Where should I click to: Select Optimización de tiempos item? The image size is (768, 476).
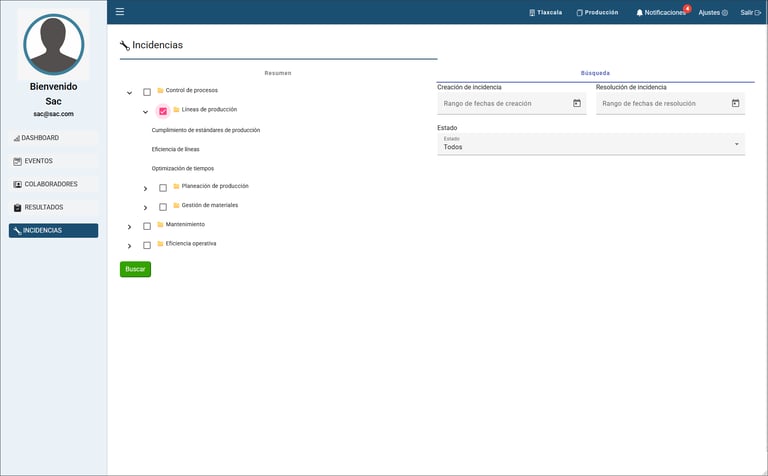[183, 168]
